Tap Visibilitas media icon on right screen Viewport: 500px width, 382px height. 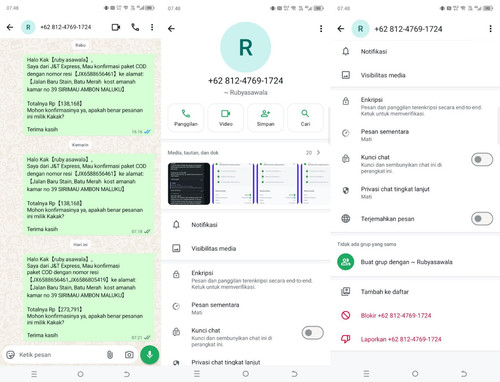pyautogui.click(x=346, y=75)
